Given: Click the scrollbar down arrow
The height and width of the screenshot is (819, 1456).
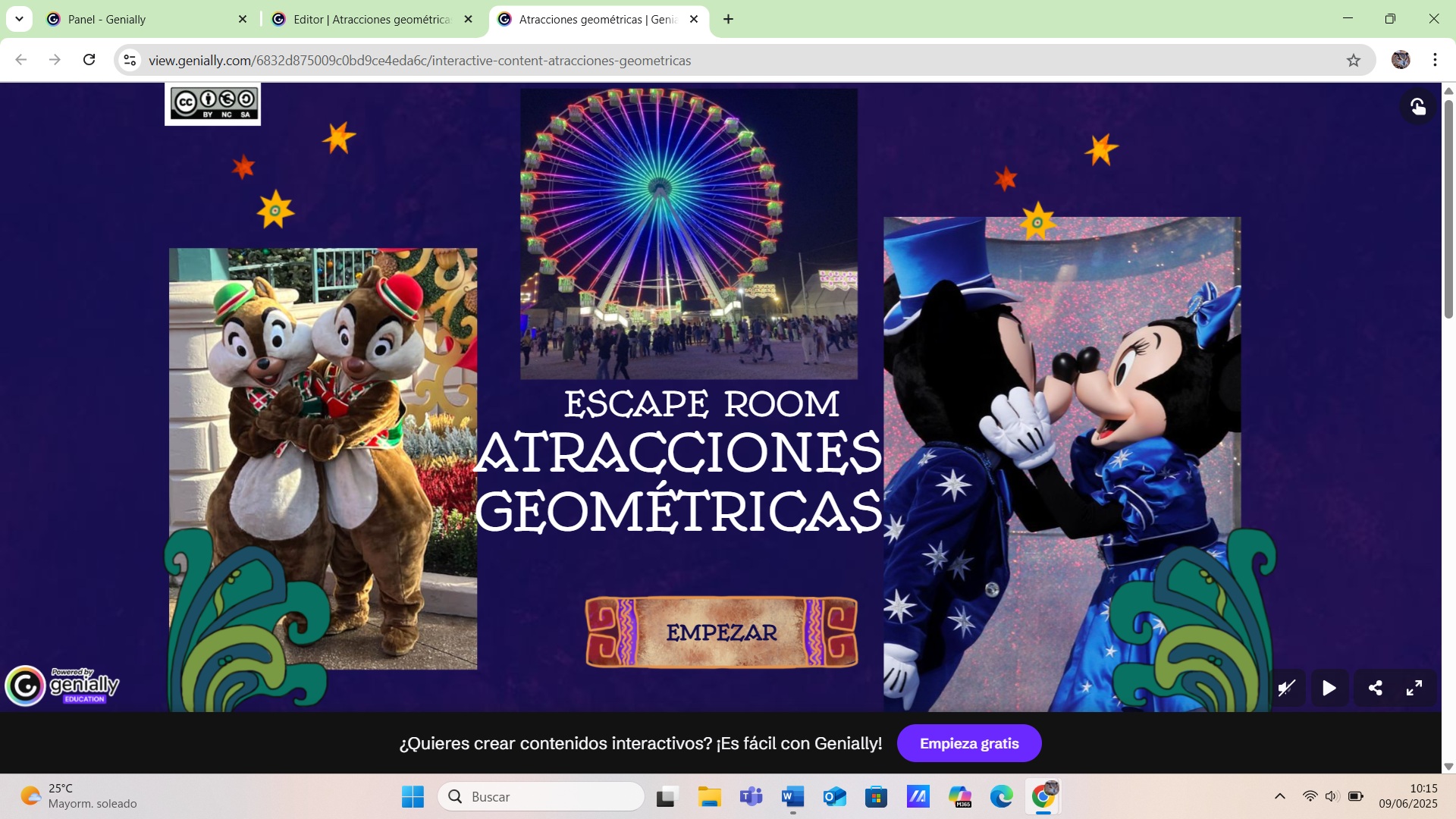Looking at the screenshot, I should (x=1448, y=767).
